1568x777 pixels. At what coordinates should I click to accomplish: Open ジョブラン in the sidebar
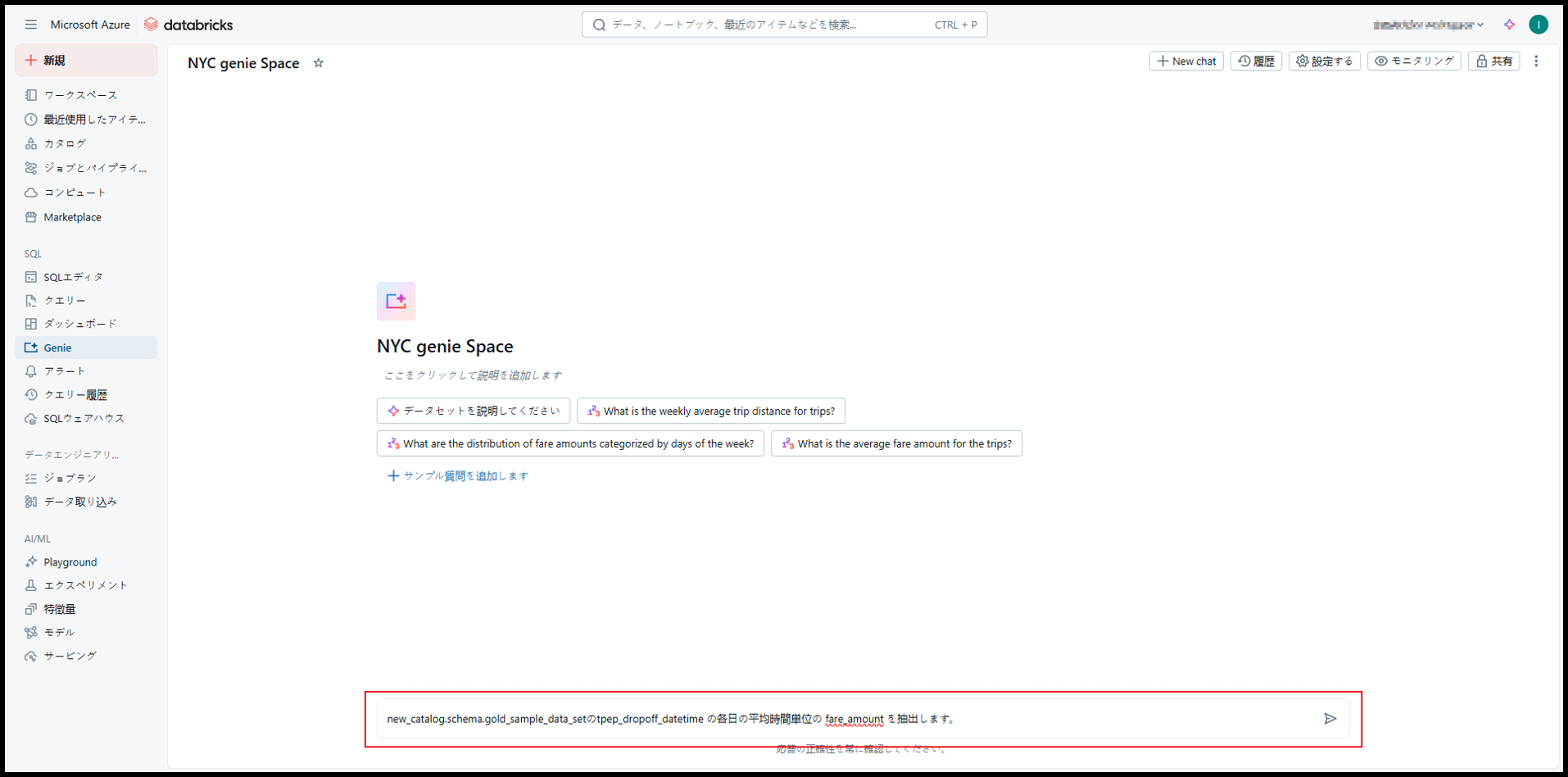click(x=86, y=478)
